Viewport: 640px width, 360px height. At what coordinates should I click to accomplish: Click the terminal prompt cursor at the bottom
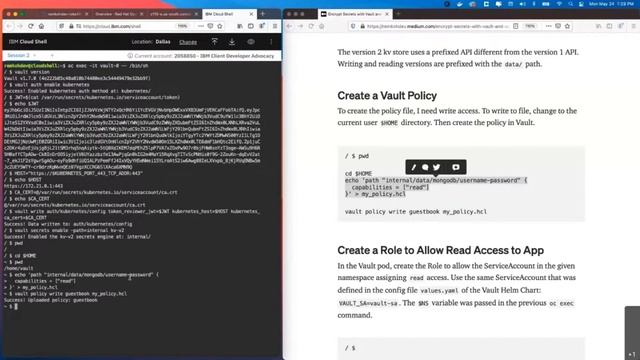(16, 307)
